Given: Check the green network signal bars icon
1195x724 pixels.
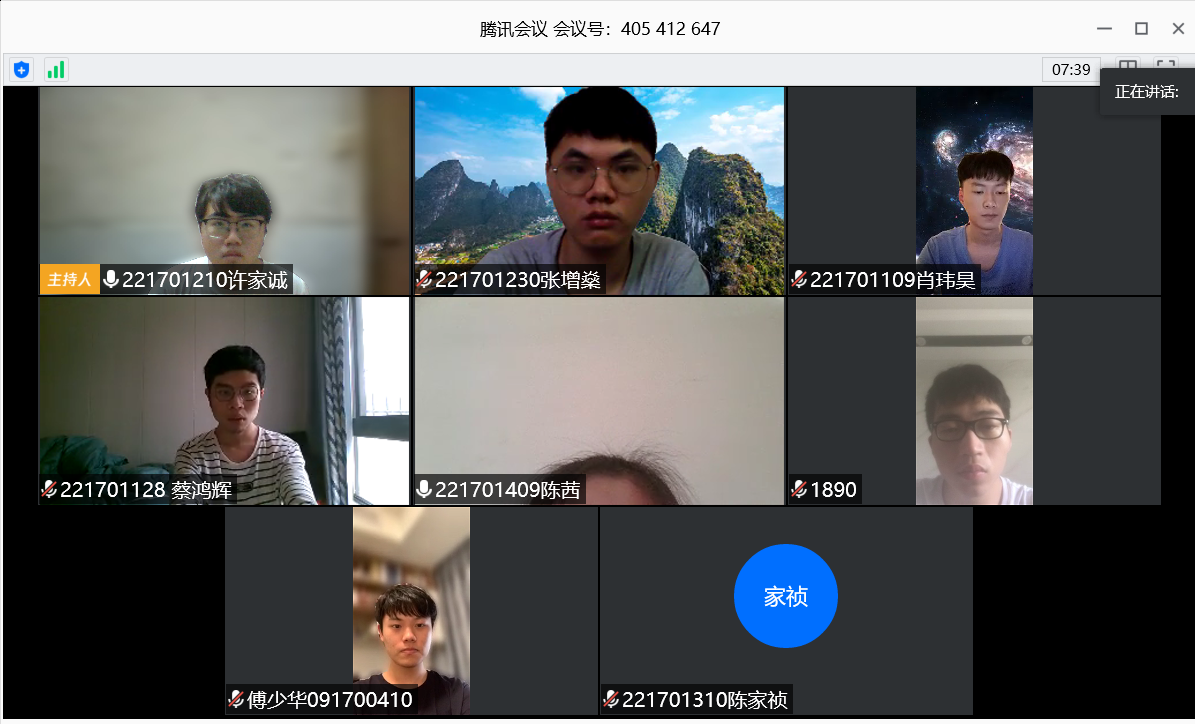Looking at the screenshot, I should click(56, 70).
